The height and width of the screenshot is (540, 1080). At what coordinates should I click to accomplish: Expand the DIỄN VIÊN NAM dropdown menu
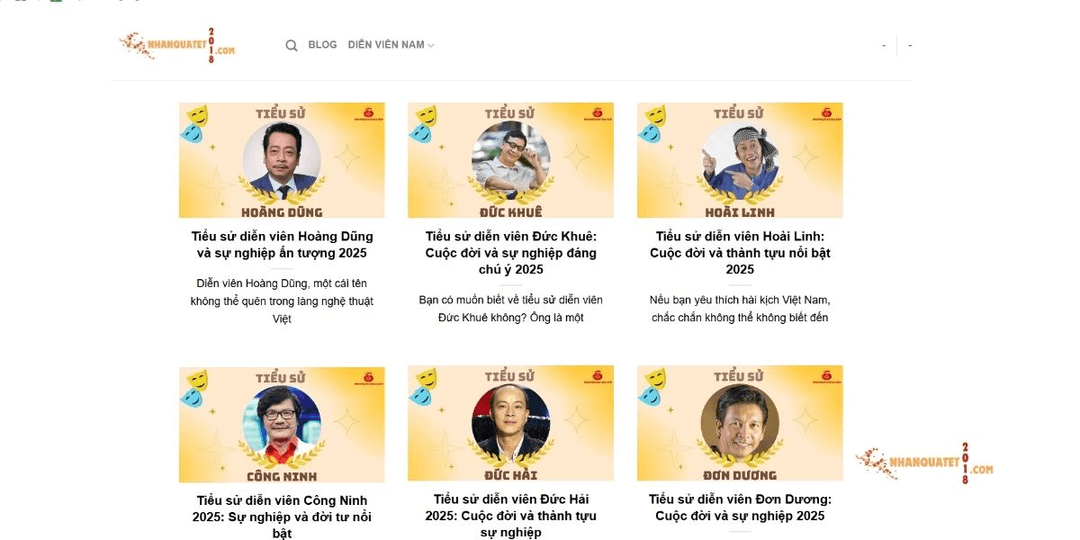pos(391,45)
